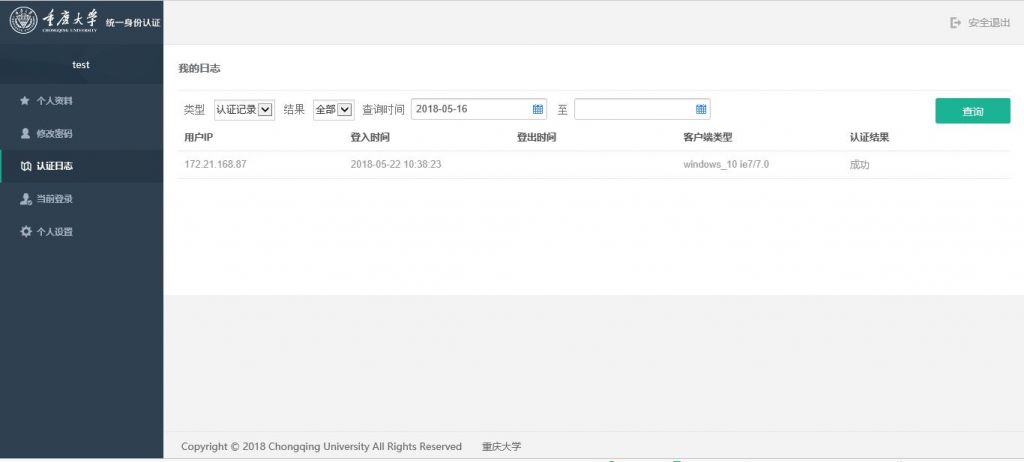Click the person icon beside 修改密码
The image size is (1024, 462).
point(25,133)
